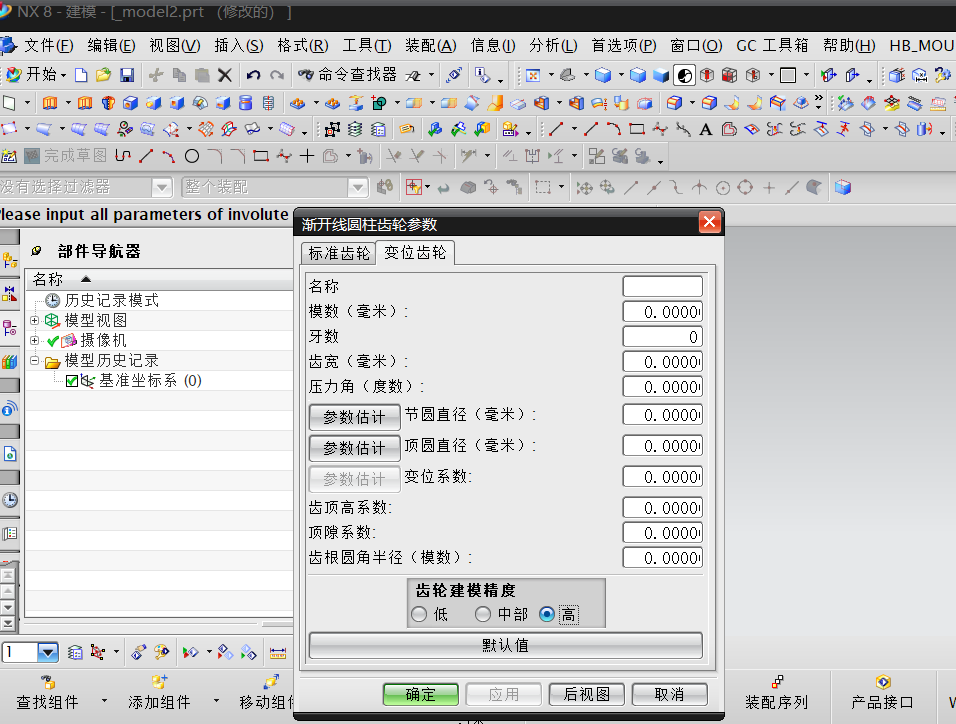Save the part with the floppy icon

[x=127, y=75]
